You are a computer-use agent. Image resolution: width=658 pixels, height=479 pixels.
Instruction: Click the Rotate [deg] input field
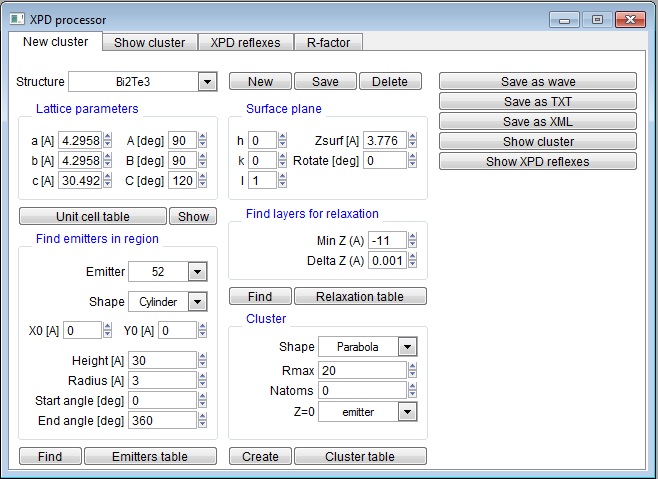[x=385, y=160]
